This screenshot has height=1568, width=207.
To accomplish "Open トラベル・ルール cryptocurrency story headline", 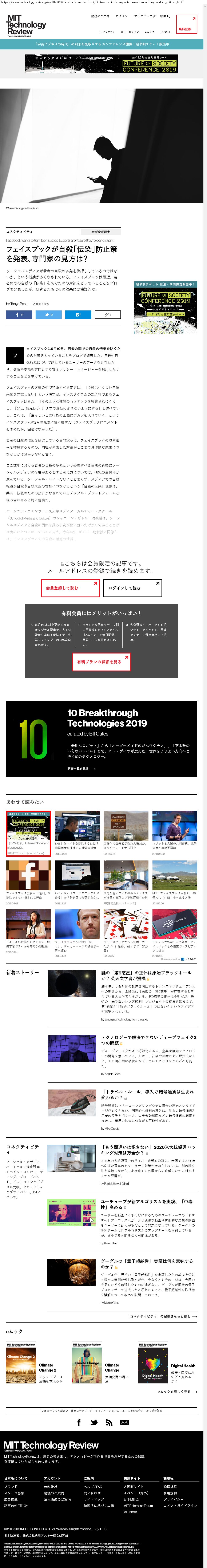I will coord(147,1095).
